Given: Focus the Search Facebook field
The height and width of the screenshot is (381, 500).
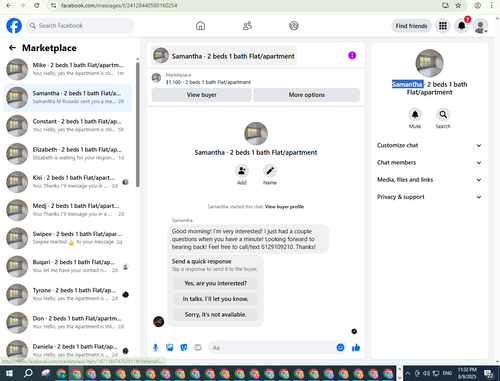Looking at the screenshot, I should click(80, 26).
